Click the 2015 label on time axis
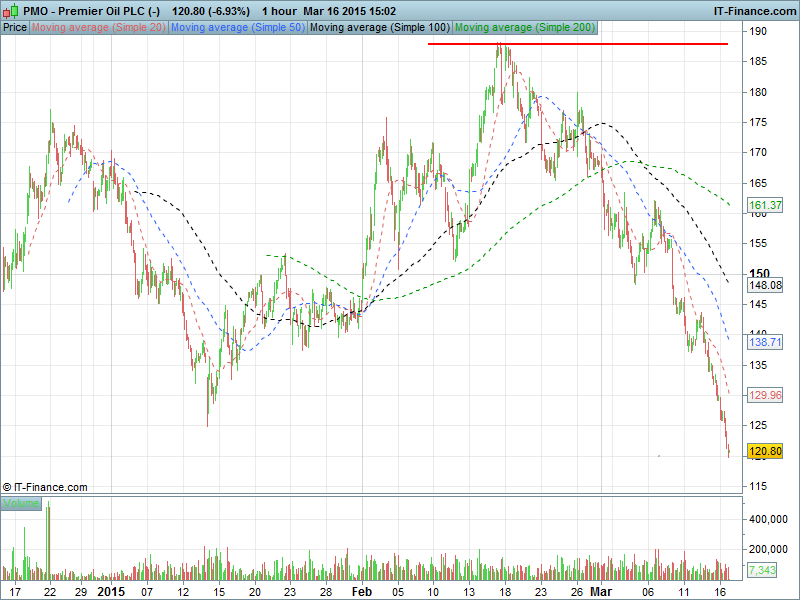The height and width of the screenshot is (600, 800). 111,591
